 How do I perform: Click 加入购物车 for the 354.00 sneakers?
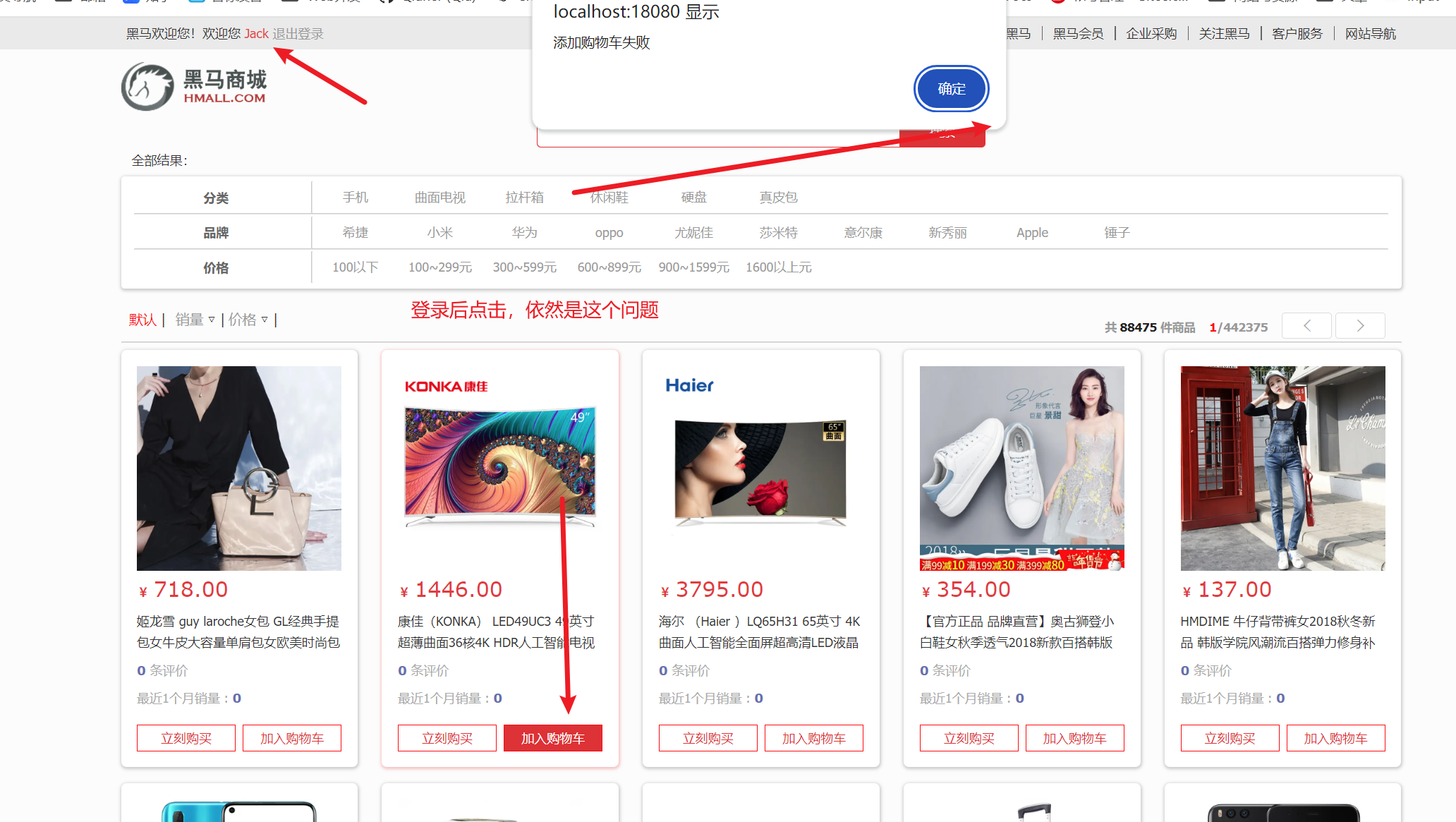tap(1075, 738)
